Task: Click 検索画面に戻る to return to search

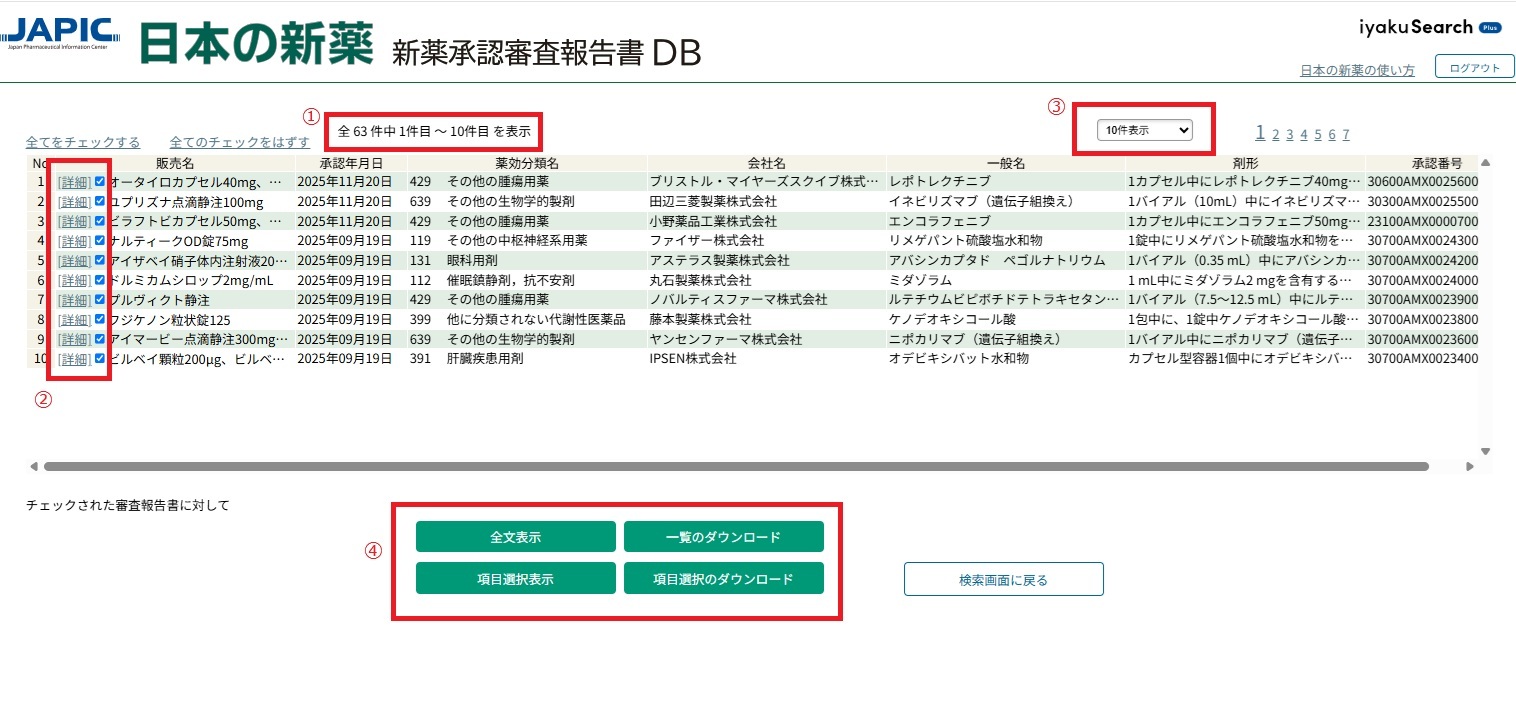Action: (x=1004, y=579)
